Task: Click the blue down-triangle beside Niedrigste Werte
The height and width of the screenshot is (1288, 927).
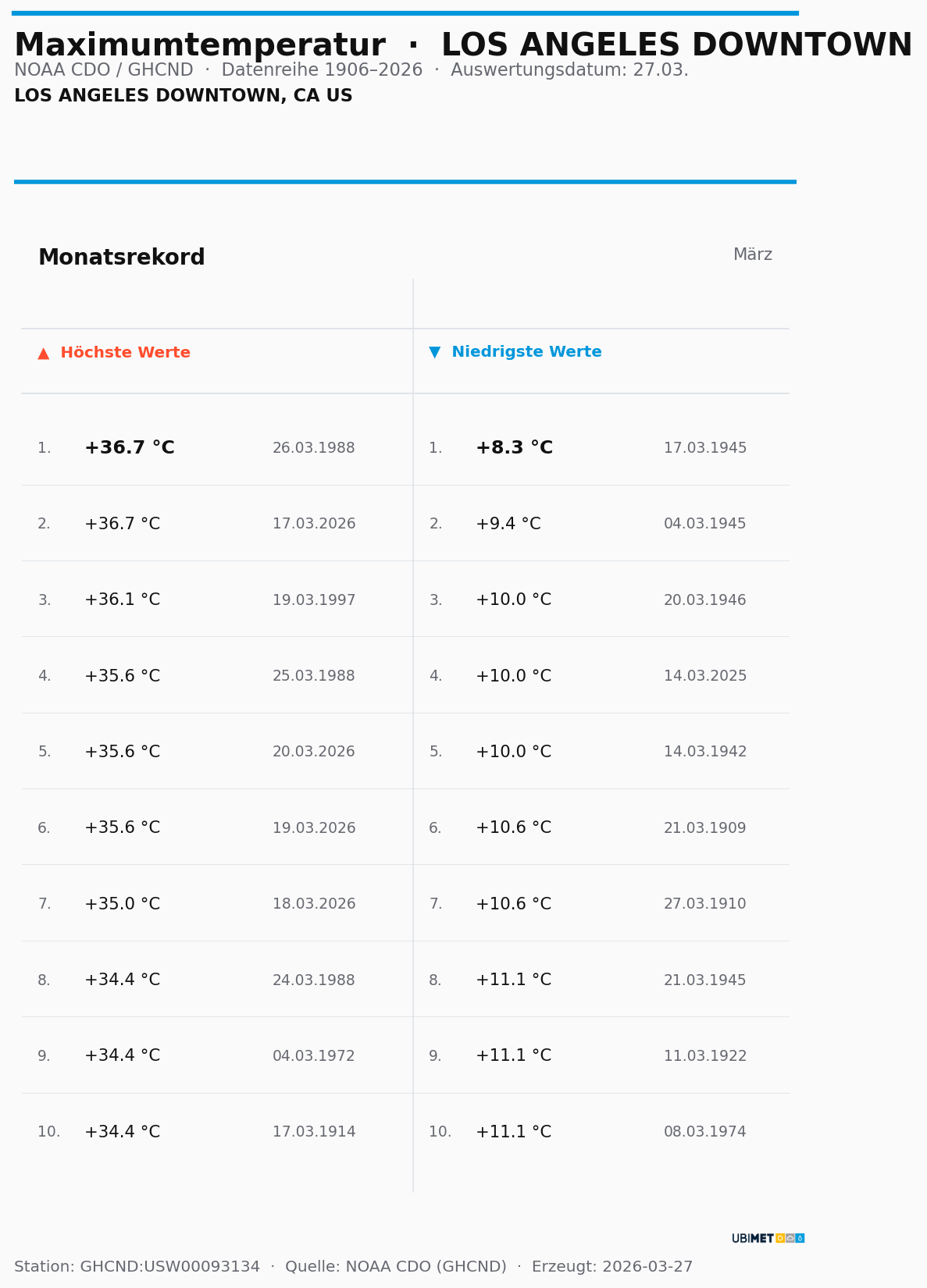Action: [x=434, y=352]
